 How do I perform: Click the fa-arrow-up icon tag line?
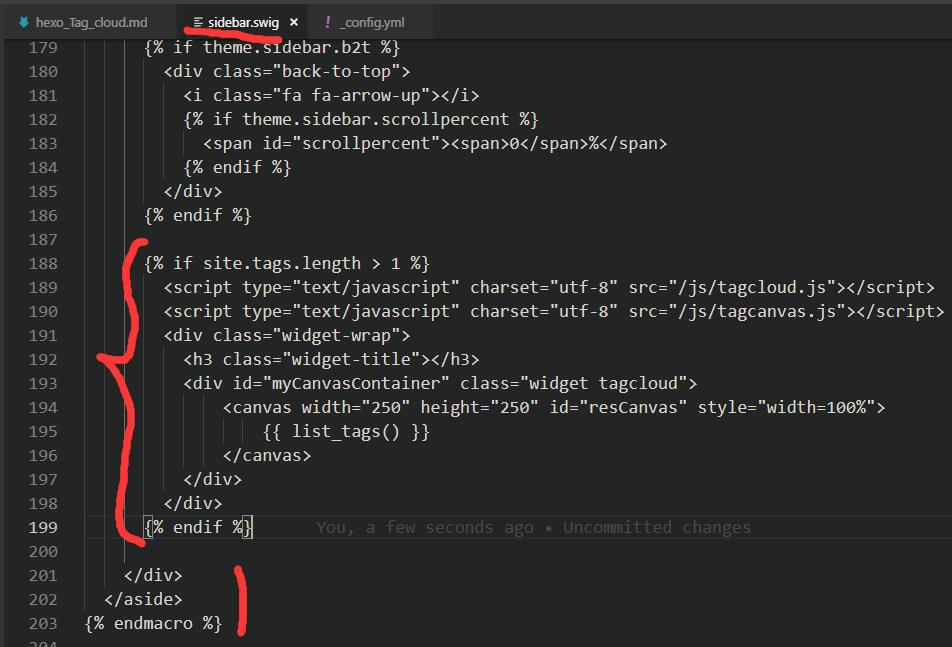(332, 95)
